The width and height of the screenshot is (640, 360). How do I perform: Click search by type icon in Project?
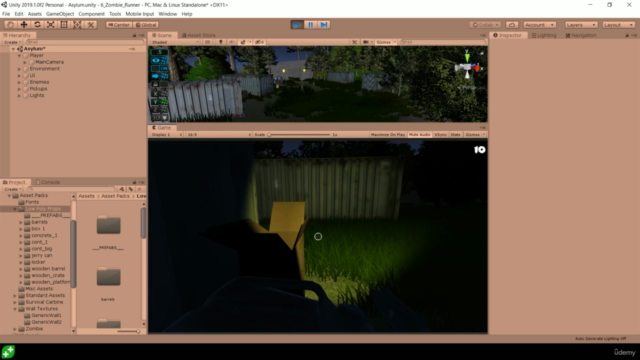[x=122, y=189]
